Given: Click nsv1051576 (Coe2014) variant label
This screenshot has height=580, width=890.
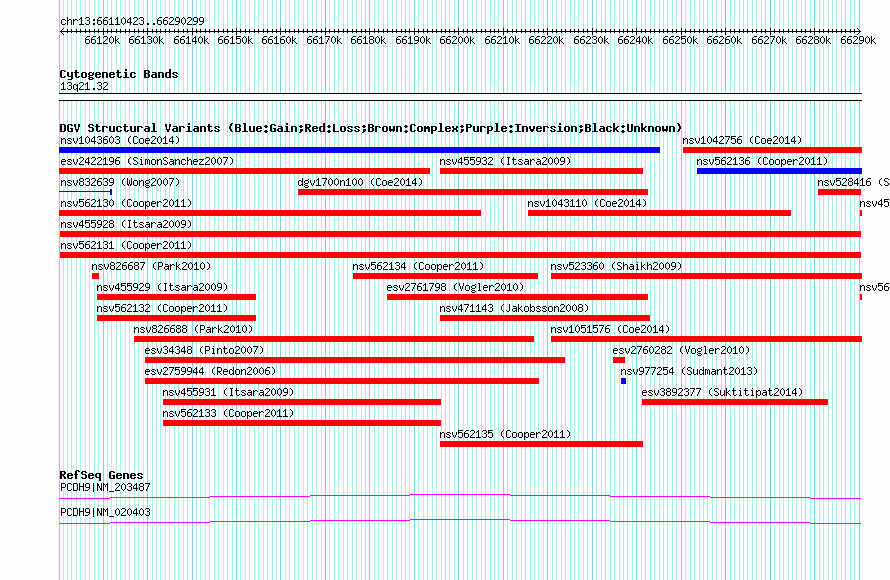Looking at the screenshot, I should tap(610, 329).
